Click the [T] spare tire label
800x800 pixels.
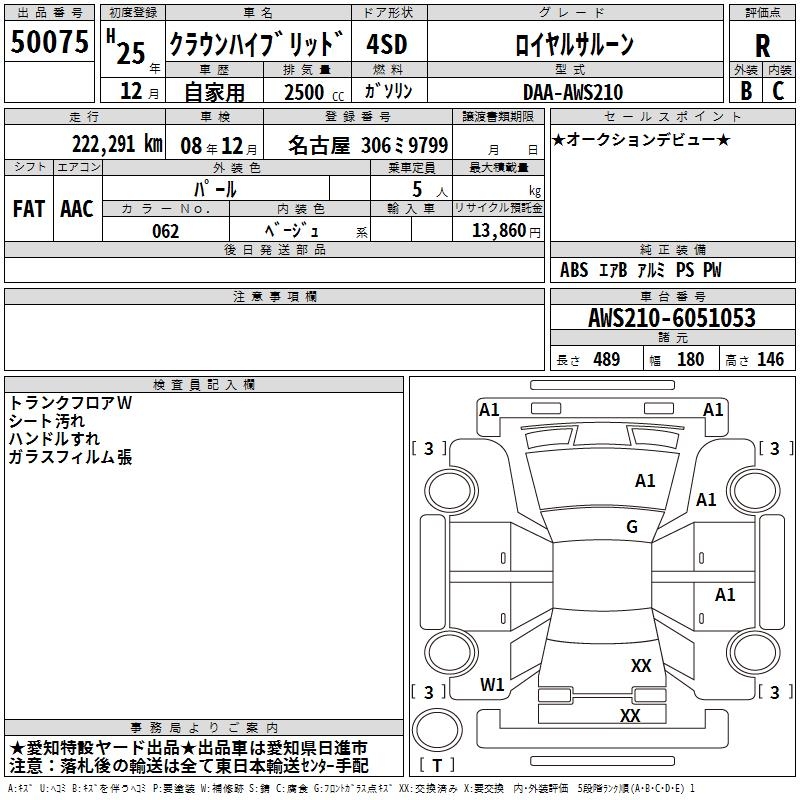[437, 765]
